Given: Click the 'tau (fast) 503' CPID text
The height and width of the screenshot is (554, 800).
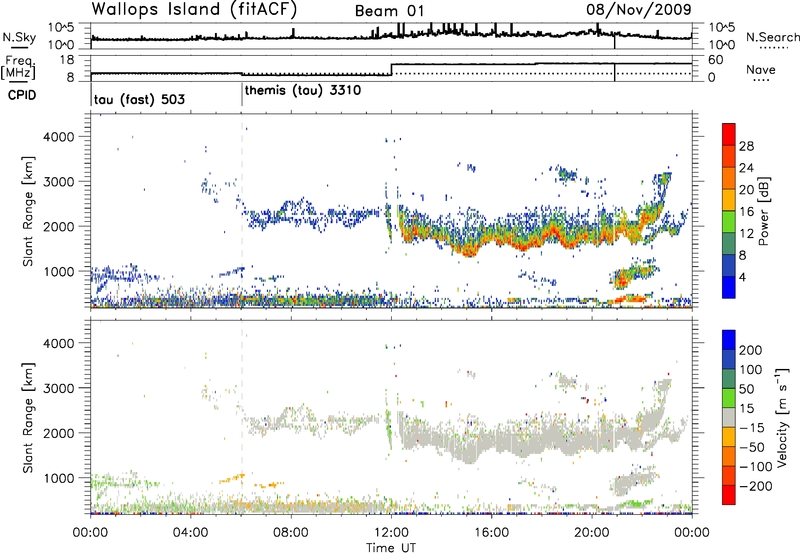Looking at the screenshot, I should (x=139, y=99).
